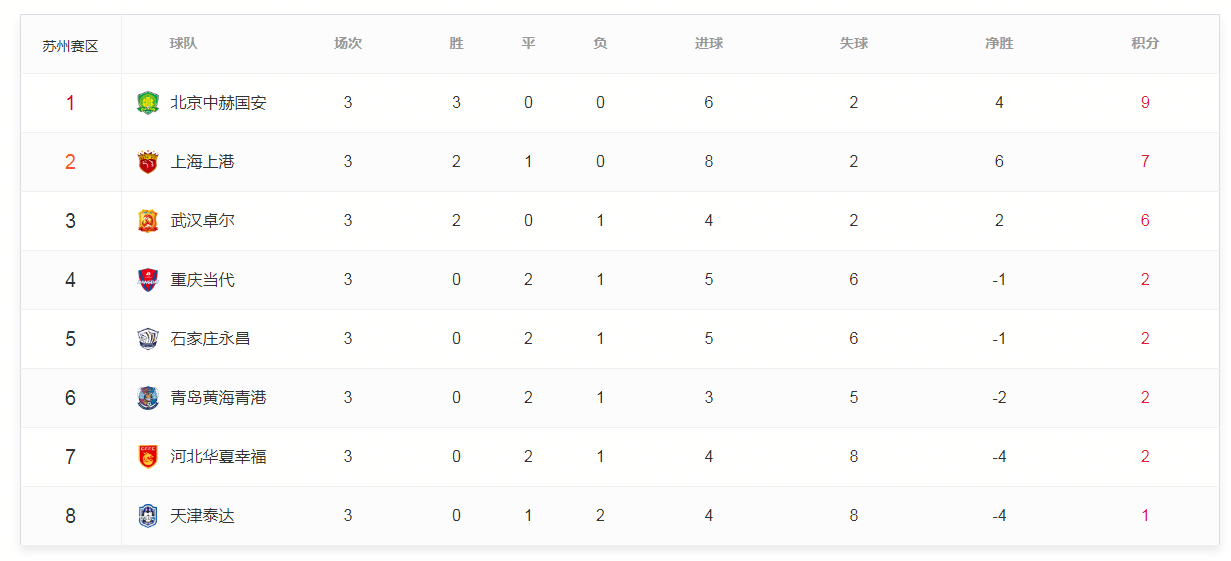Open the 北京中赫国安 team name link

218,103
